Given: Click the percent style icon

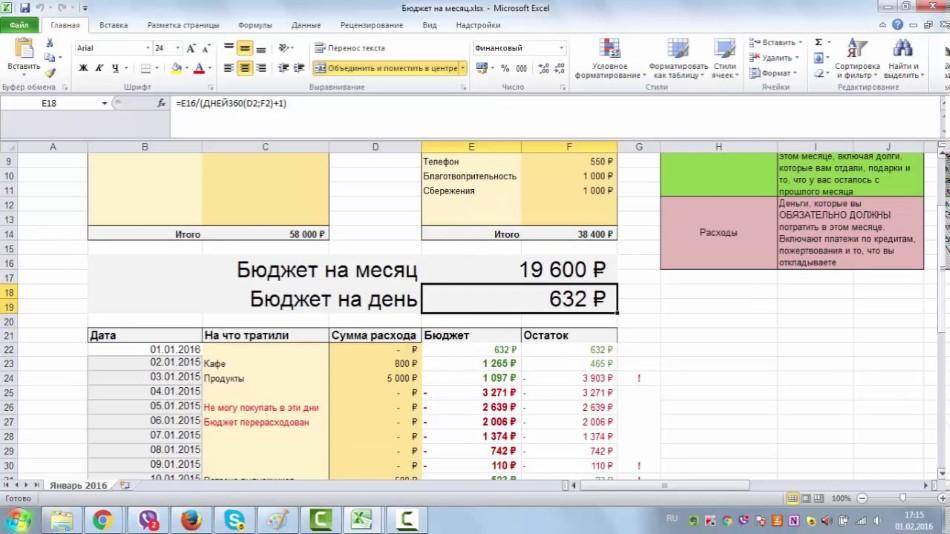Looking at the screenshot, I should [x=504, y=68].
